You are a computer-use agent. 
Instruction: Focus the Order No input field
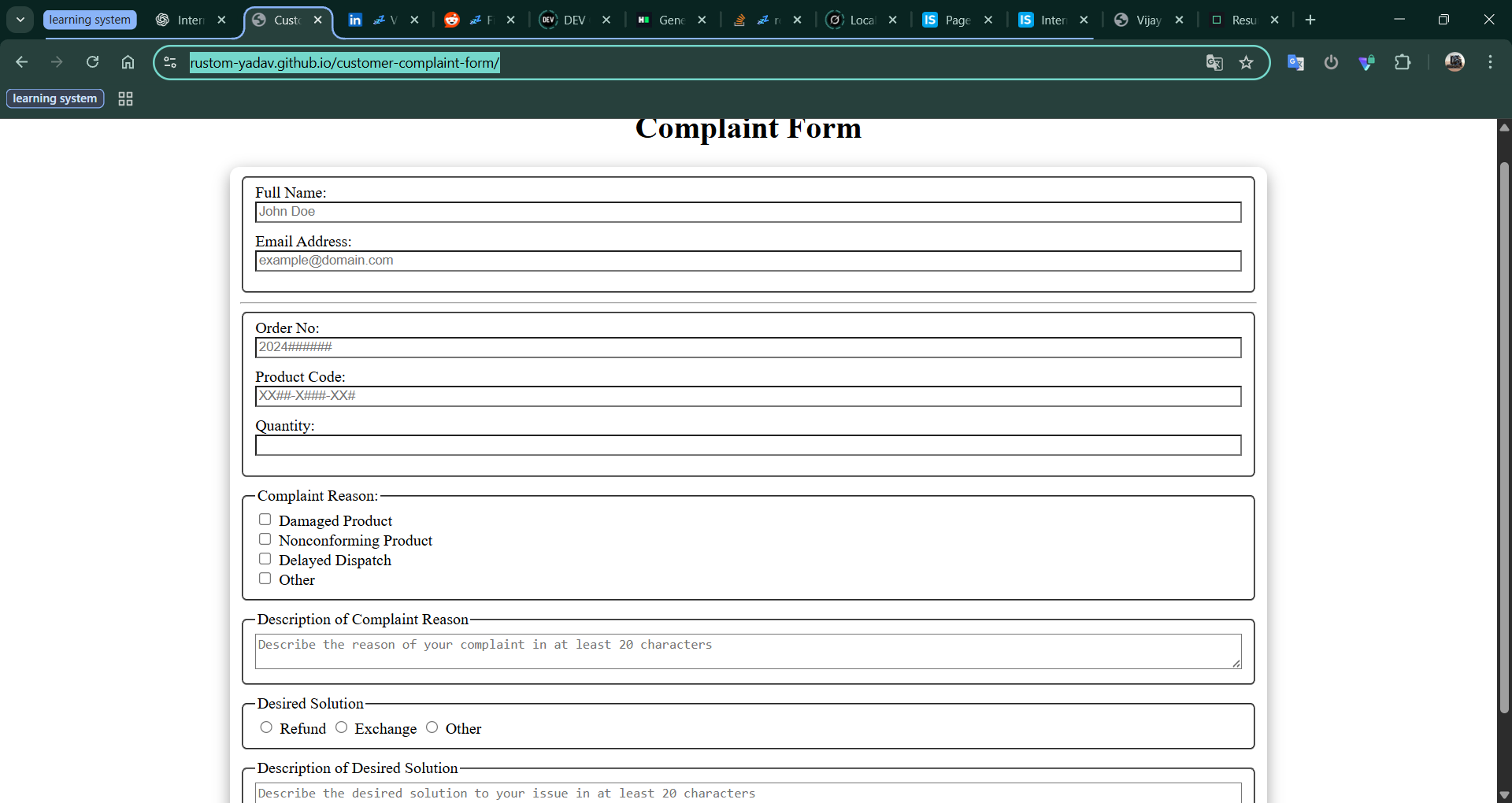748,347
